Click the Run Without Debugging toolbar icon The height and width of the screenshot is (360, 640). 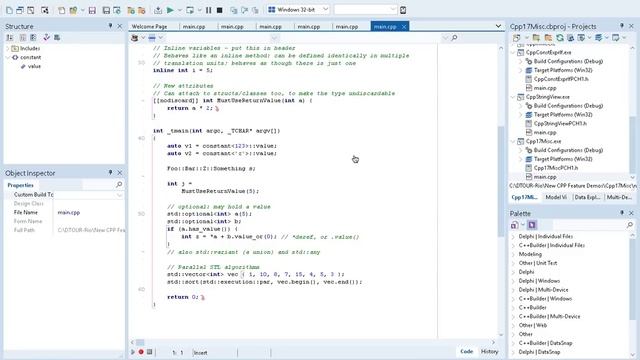[x=190, y=10]
